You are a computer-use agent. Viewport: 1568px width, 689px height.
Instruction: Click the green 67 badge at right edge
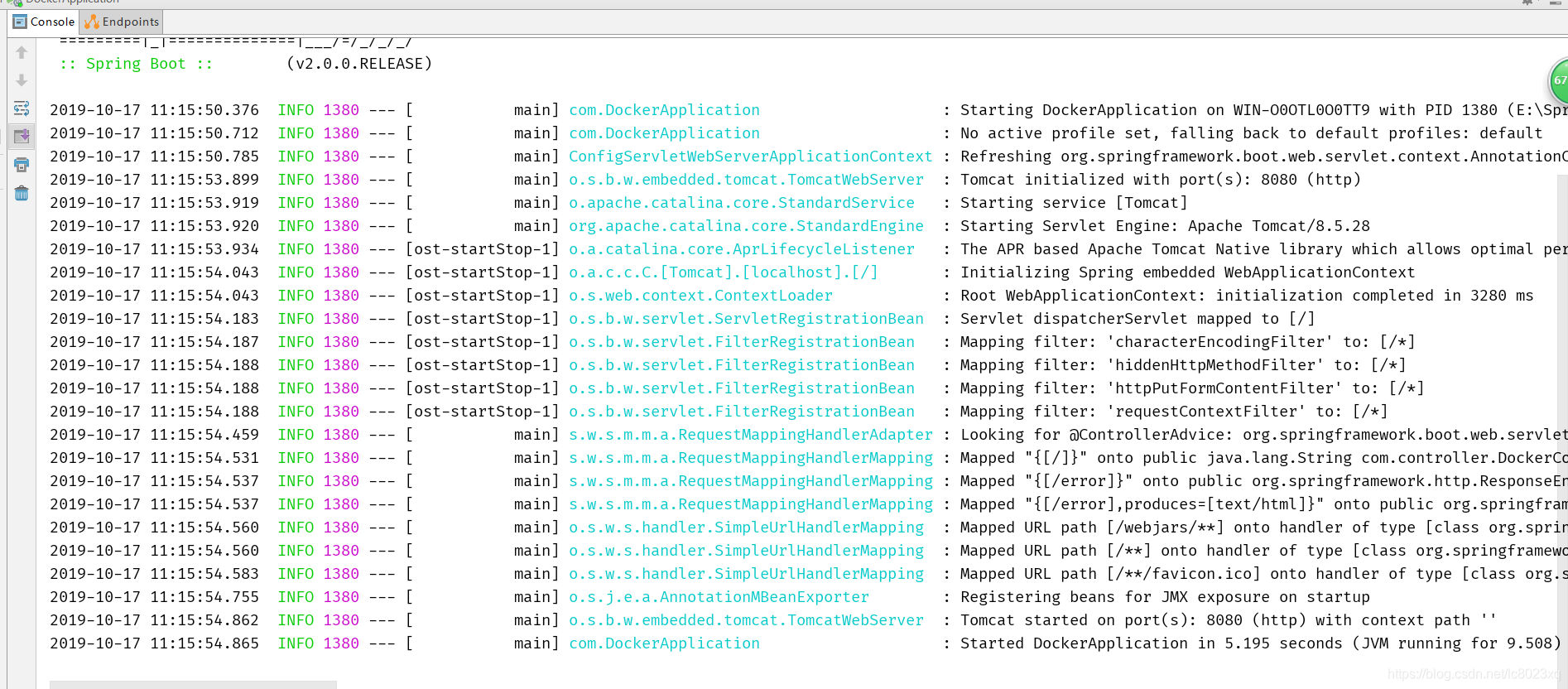click(1559, 81)
